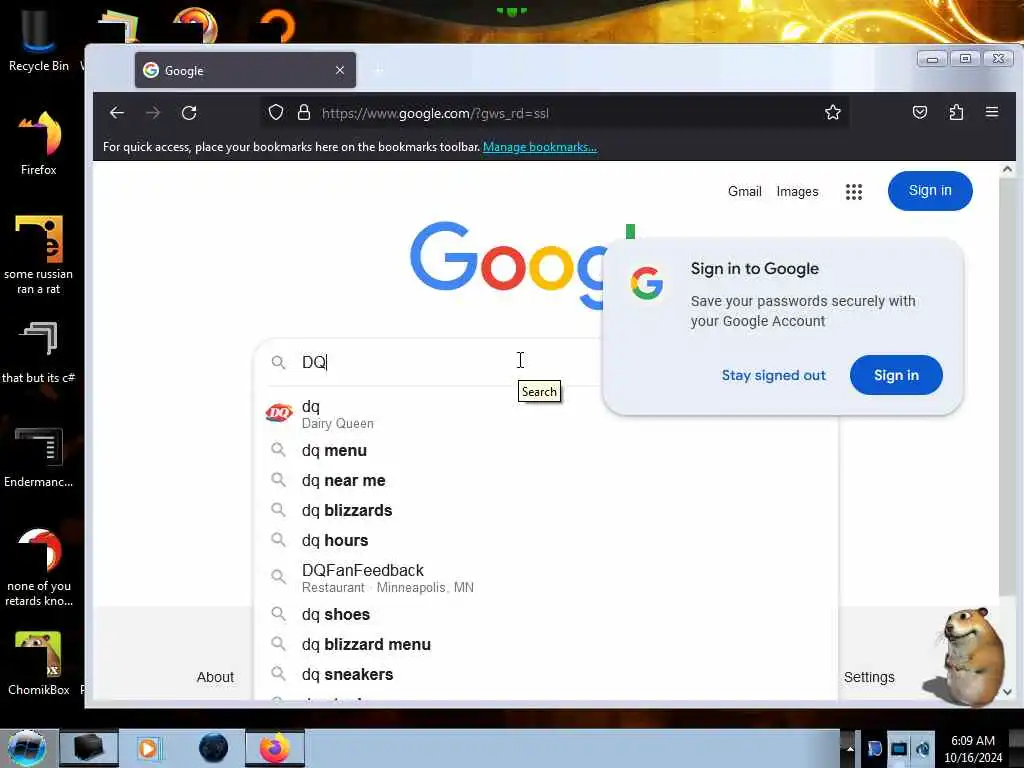The width and height of the screenshot is (1024, 768).
Task: Click Sign in inside the Google popup
Action: coord(896,375)
